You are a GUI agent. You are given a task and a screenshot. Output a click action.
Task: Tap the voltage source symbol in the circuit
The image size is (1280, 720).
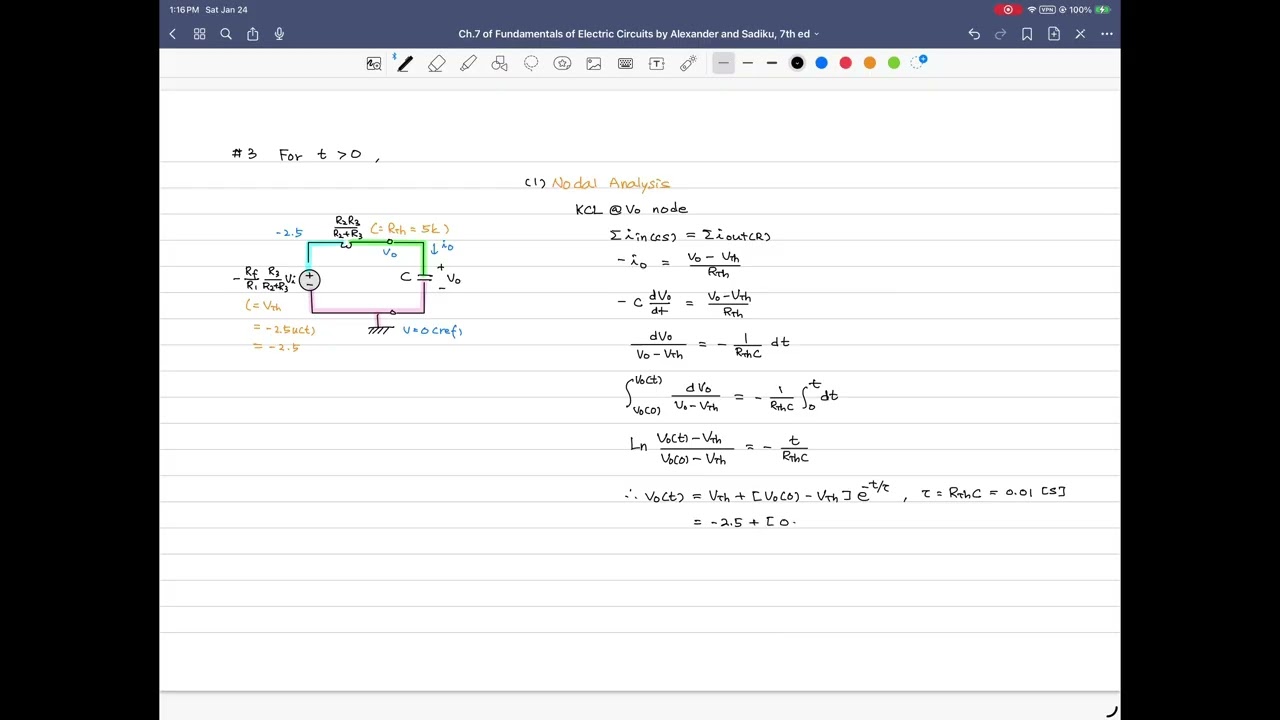[x=310, y=280]
